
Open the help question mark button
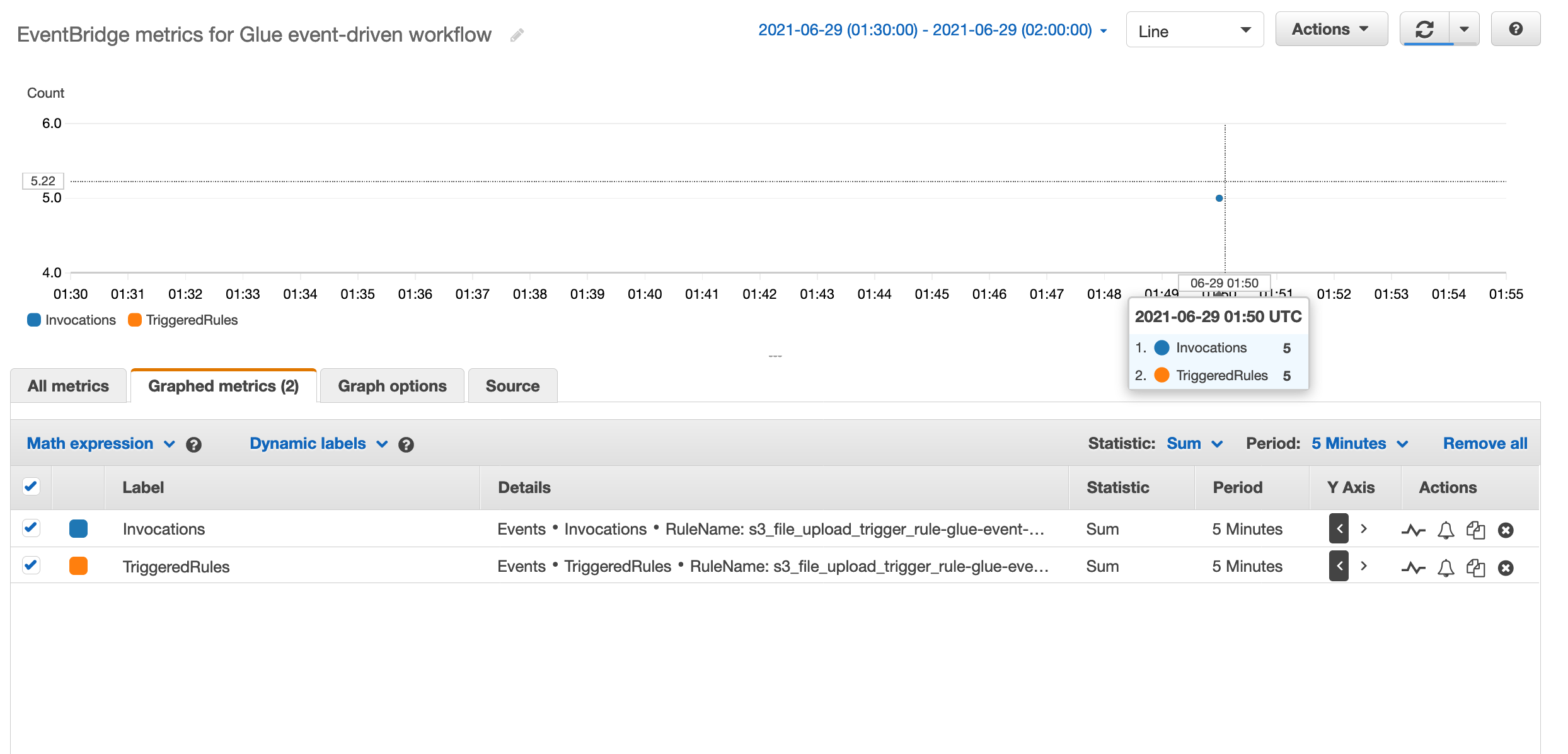pos(1516,30)
